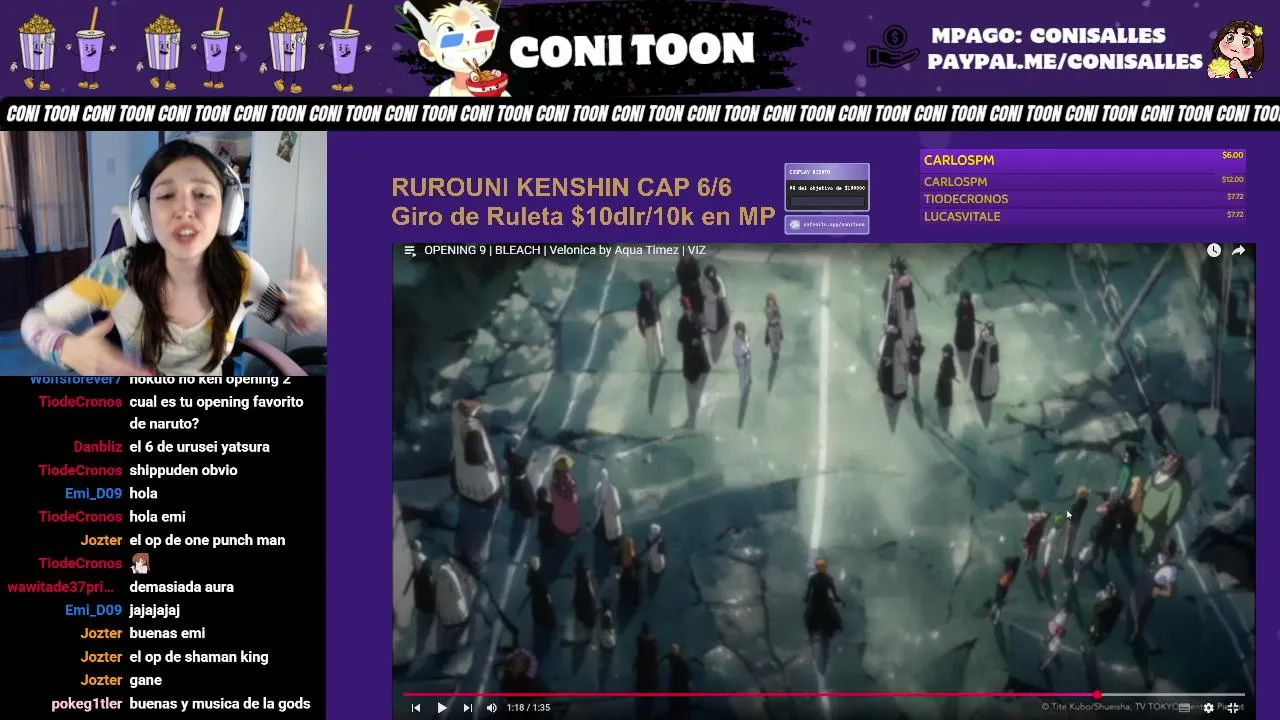The height and width of the screenshot is (720, 1280).
Task: Click chat message 'el op de shaman king'
Action: [199, 657]
